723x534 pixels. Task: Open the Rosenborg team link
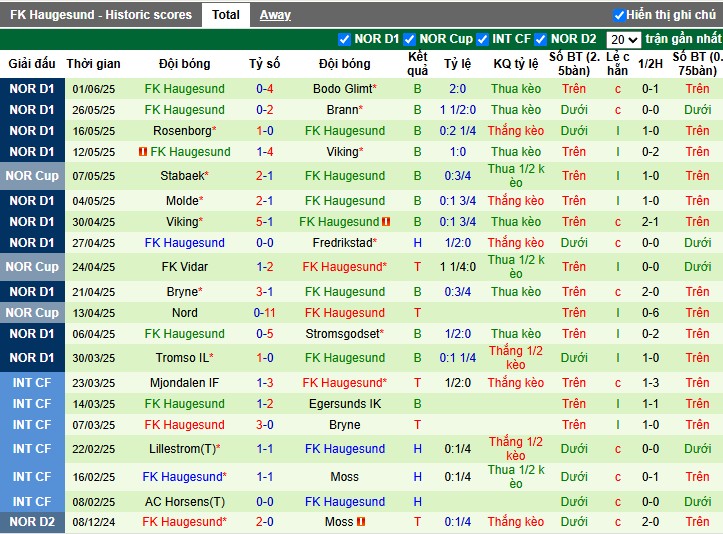click(x=184, y=131)
